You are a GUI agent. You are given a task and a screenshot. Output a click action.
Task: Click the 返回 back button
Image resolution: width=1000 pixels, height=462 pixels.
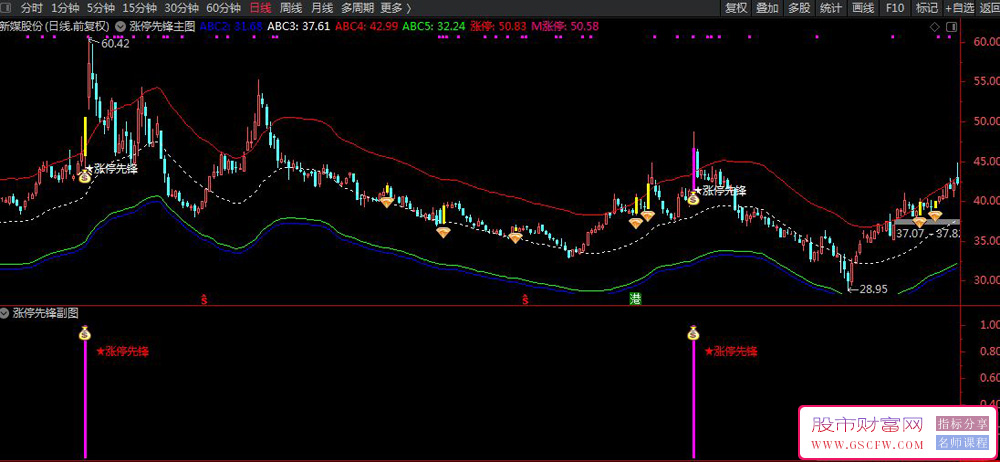click(989, 8)
